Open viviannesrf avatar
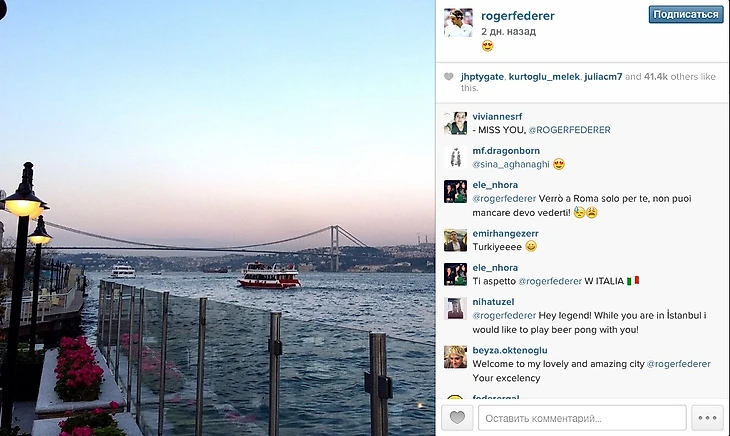The width and height of the screenshot is (730, 436). (455, 123)
